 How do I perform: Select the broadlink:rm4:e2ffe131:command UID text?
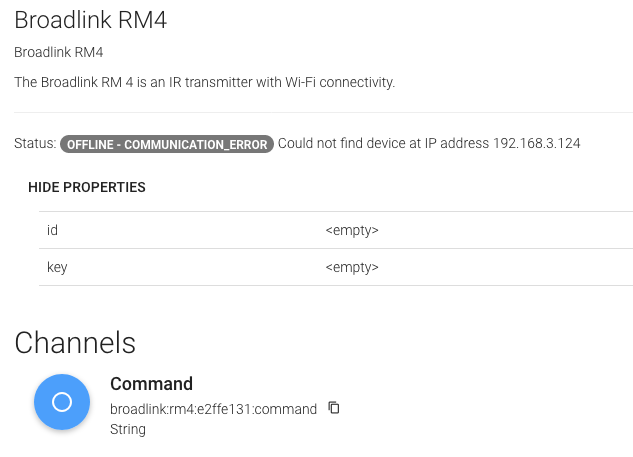tap(213, 409)
